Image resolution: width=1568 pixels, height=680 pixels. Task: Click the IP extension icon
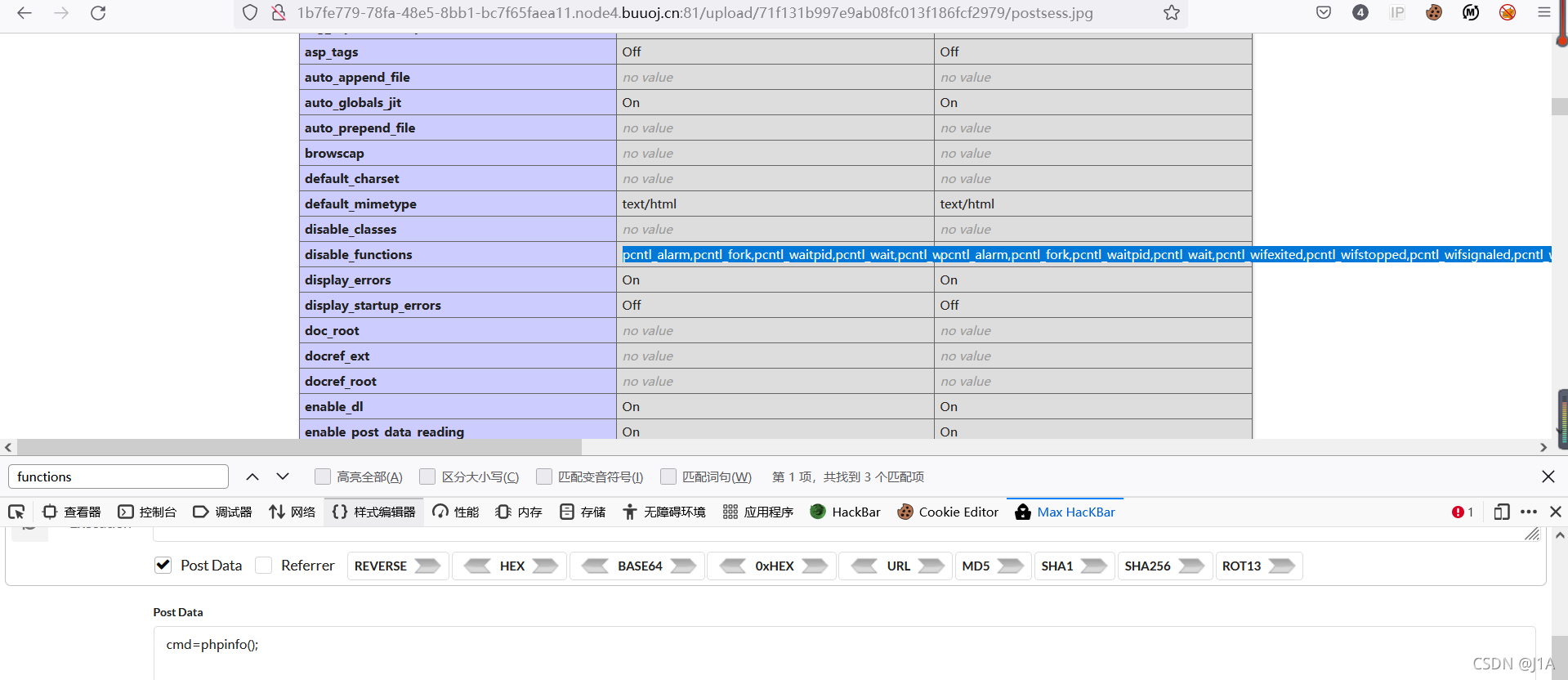pos(1397,12)
